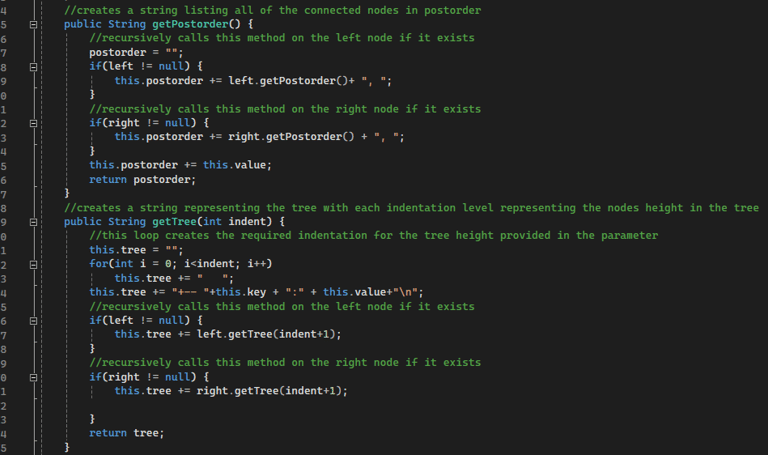Click the line 'this.tree += left.getTree(indent+1);'

pyautogui.click(x=228, y=335)
